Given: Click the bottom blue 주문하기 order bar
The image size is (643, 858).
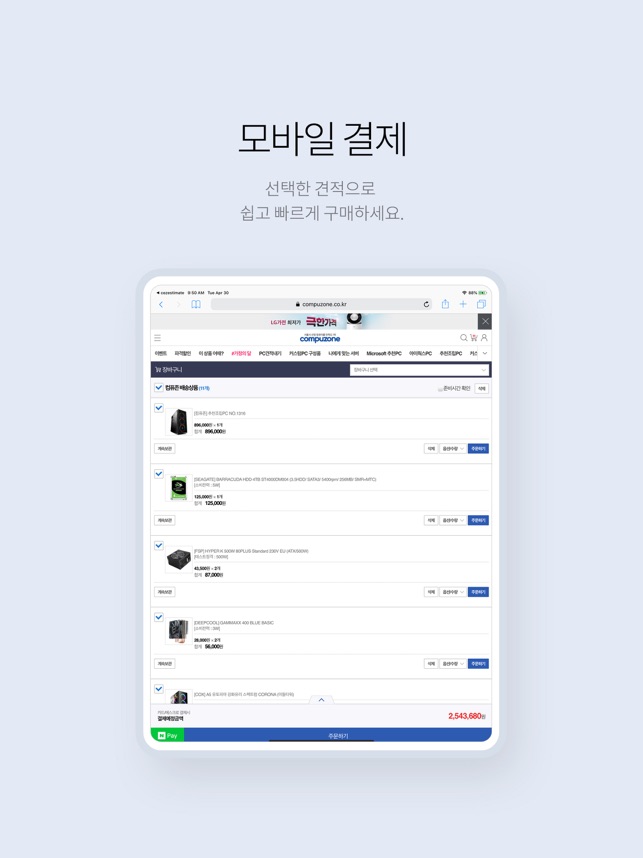Looking at the screenshot, I should point(338,735).
